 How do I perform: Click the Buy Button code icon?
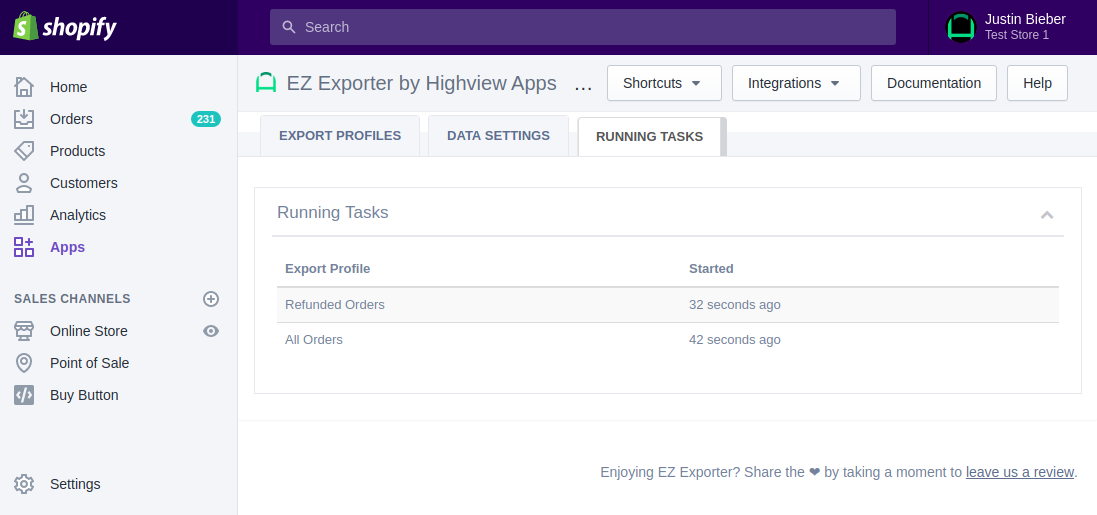tap(24, 395)
